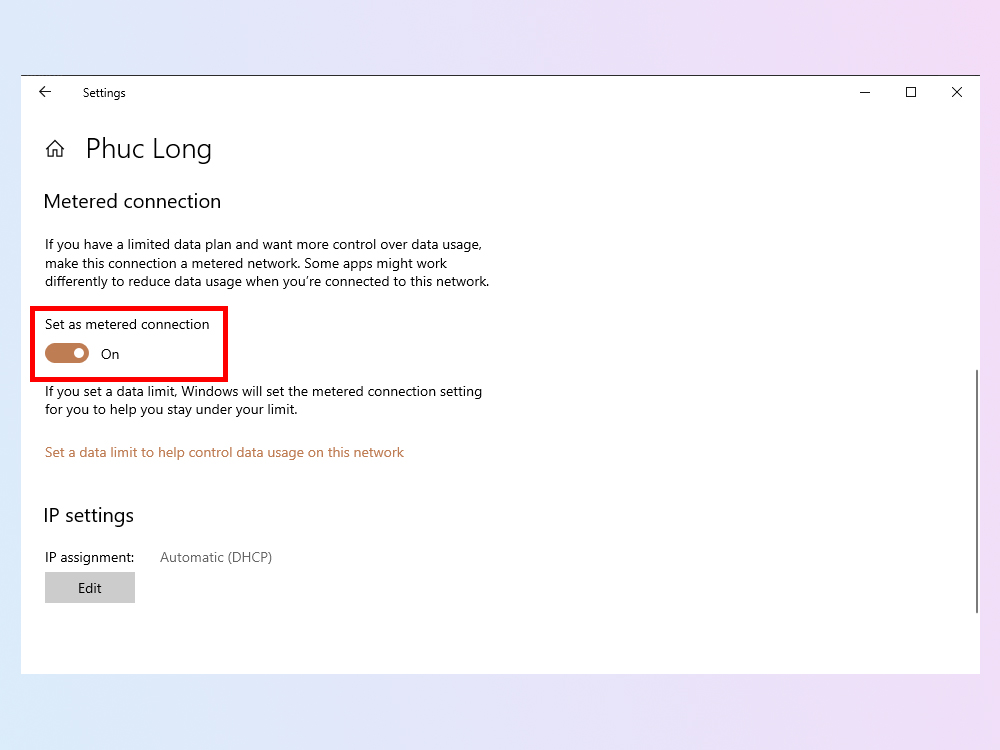Click the IP settings heading
The image size is (1000, 750).
coord(89,515)
